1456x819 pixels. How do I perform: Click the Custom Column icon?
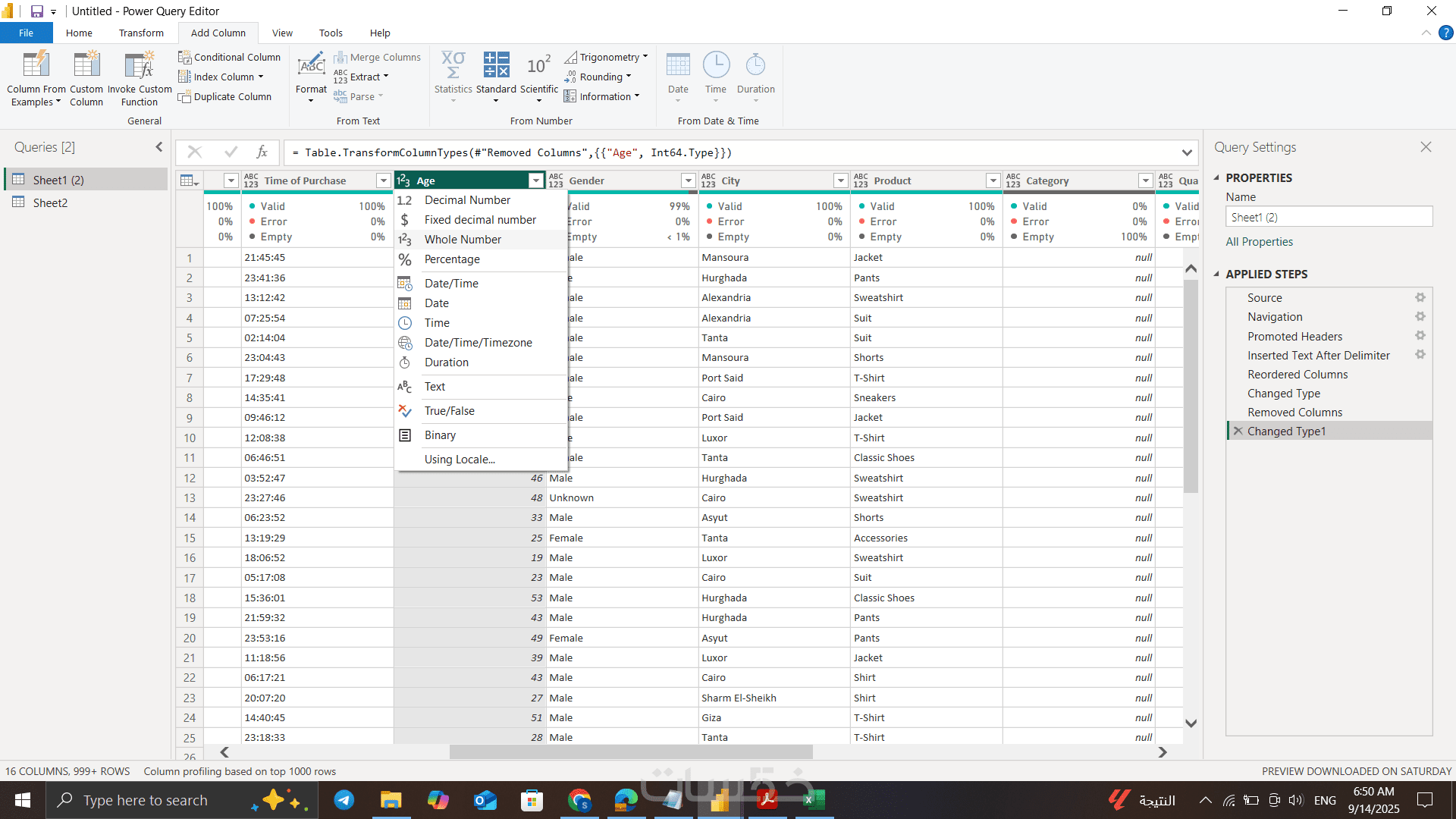(86, 66)
